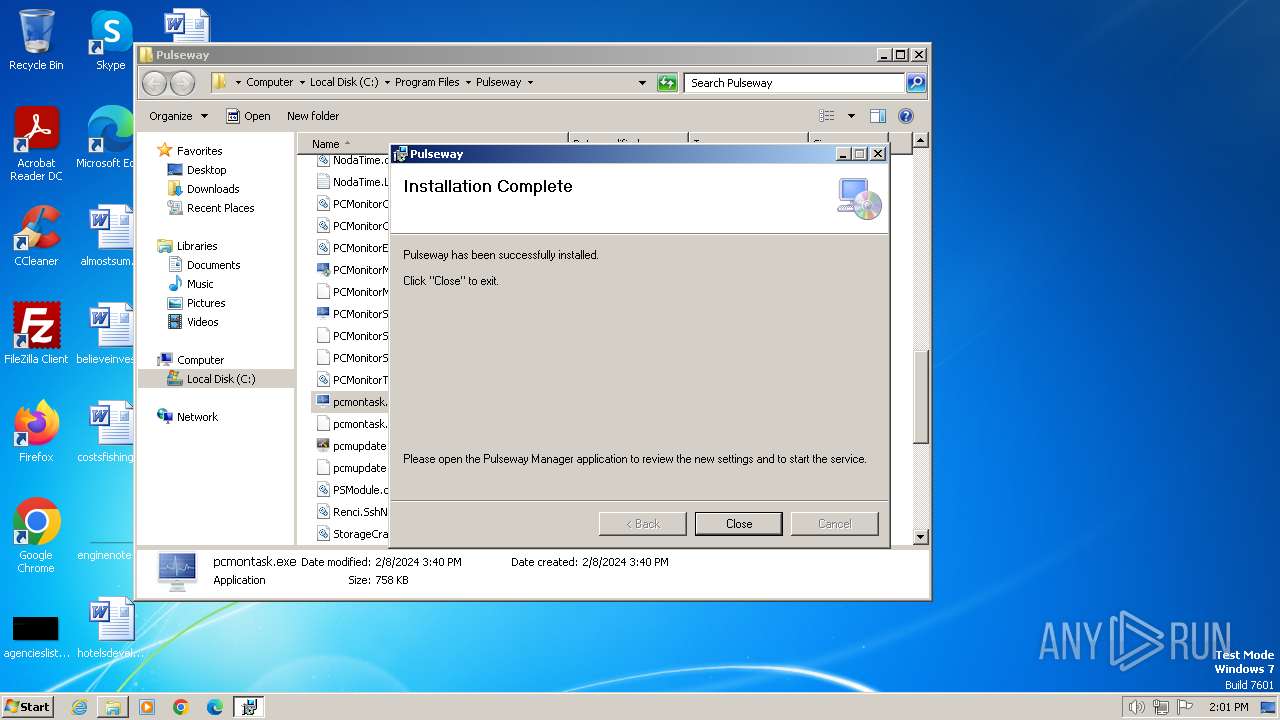Screen dimensions: 1280x720
Task: Expand the Program Files breadcrumb arrow
Action: (x=467, y=83)
